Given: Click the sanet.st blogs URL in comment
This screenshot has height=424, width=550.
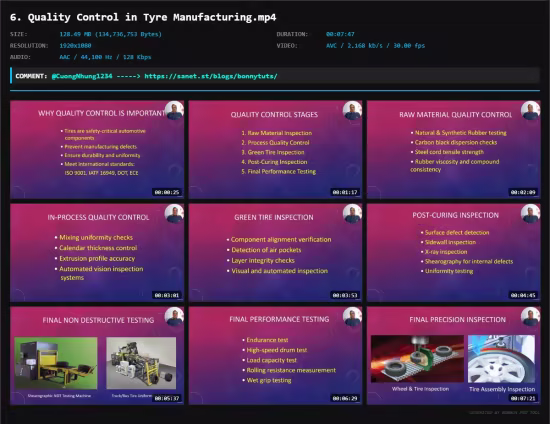Looking at the screenshot, I should pyautogui.click(x=211, y=76).
